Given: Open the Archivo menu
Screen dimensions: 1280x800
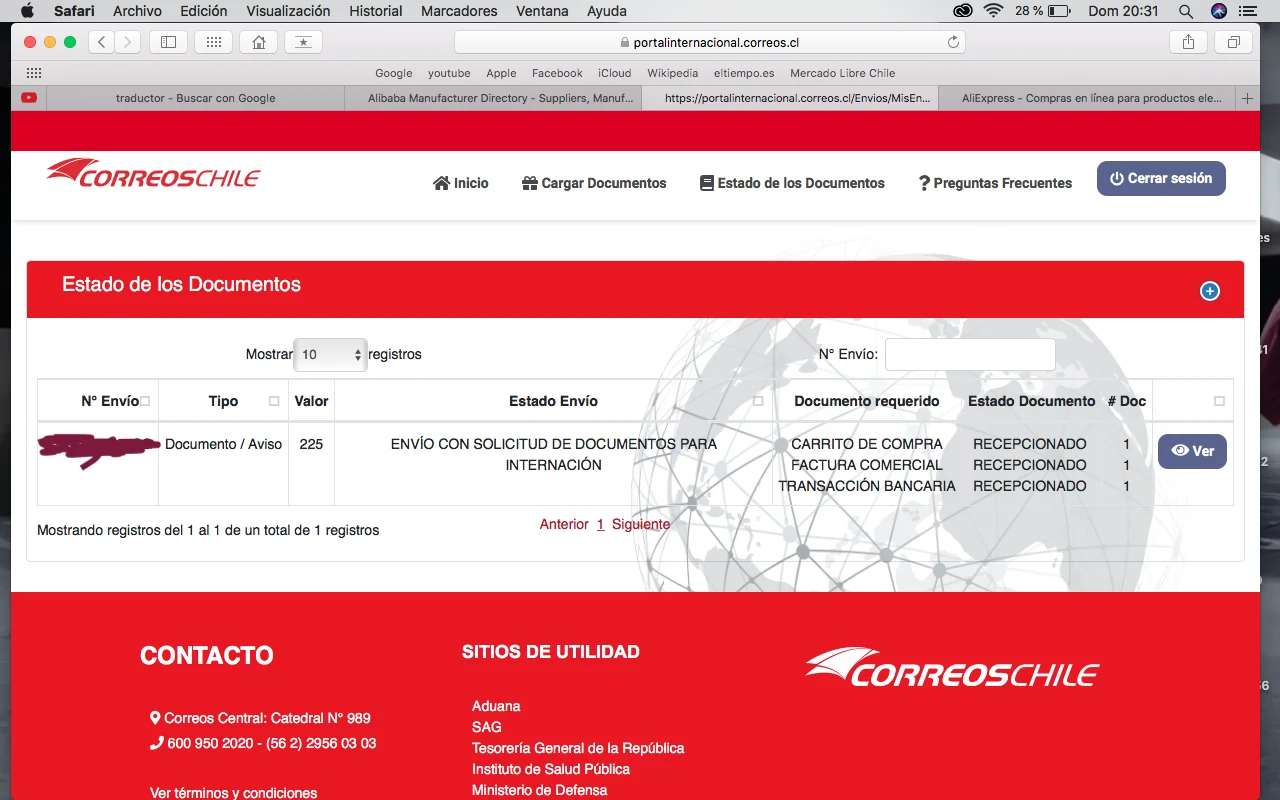Looking at the screenshot, I should 138,11.
